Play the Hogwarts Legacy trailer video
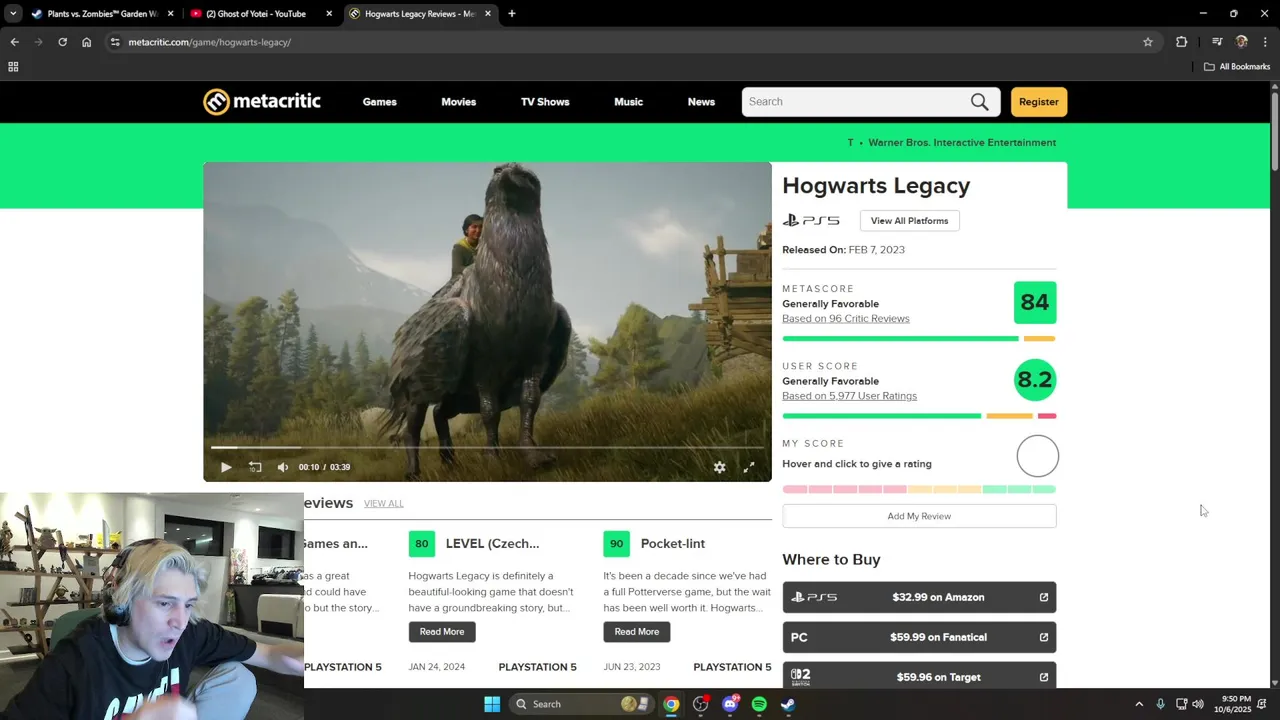This screenshot has height=720, width=1280. point(226,467)
